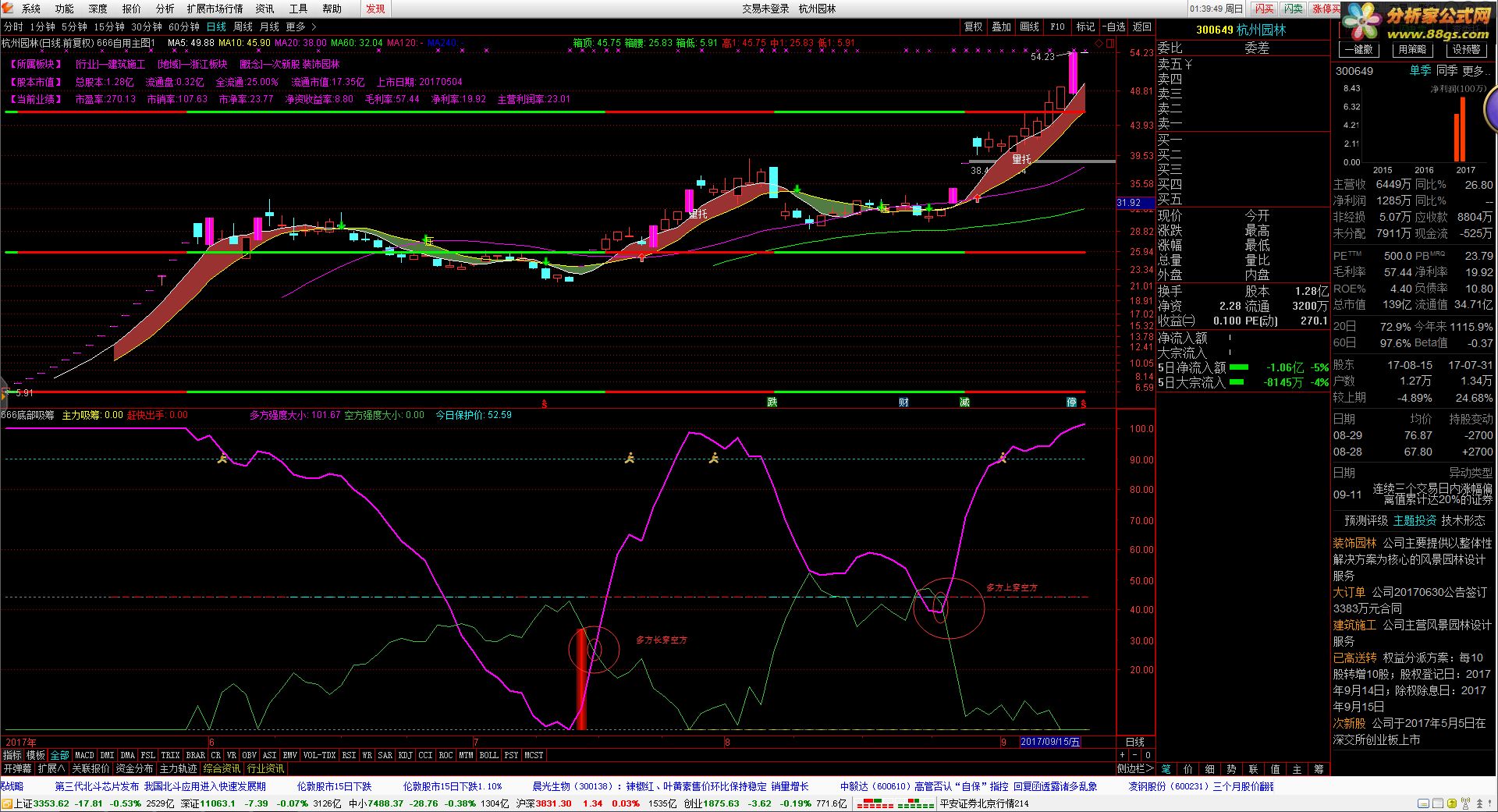Click the 停 marker on event strip
Viewport: 1498px width, 812px height.
click(x=1072, y=402)
